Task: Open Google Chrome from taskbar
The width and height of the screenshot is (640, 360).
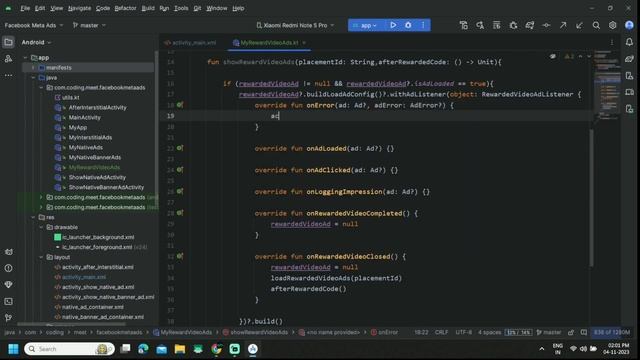Action: click(x=216, y=349)
